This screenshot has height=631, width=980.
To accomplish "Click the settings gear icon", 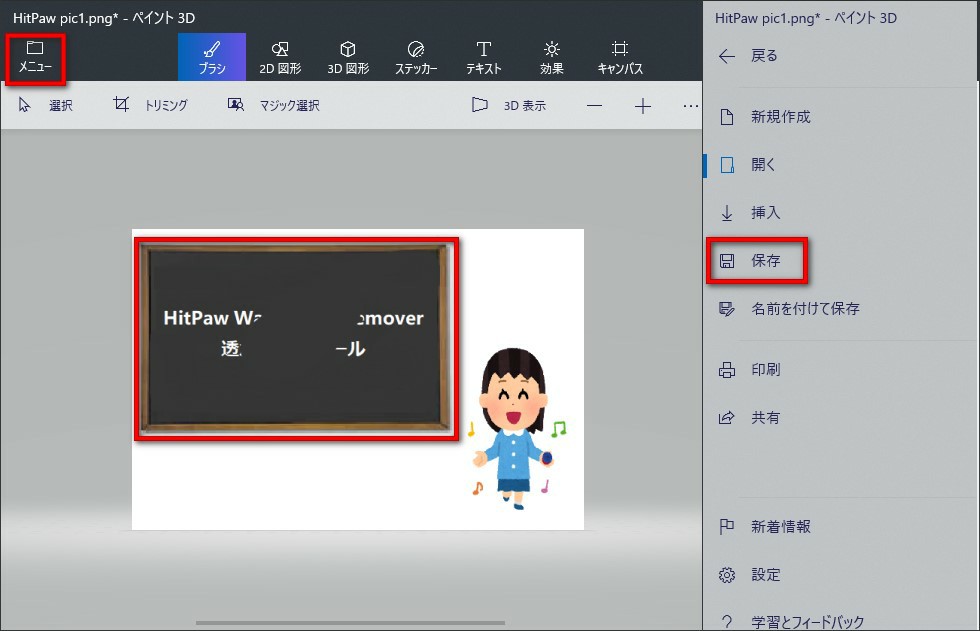I will coord(727,575).
